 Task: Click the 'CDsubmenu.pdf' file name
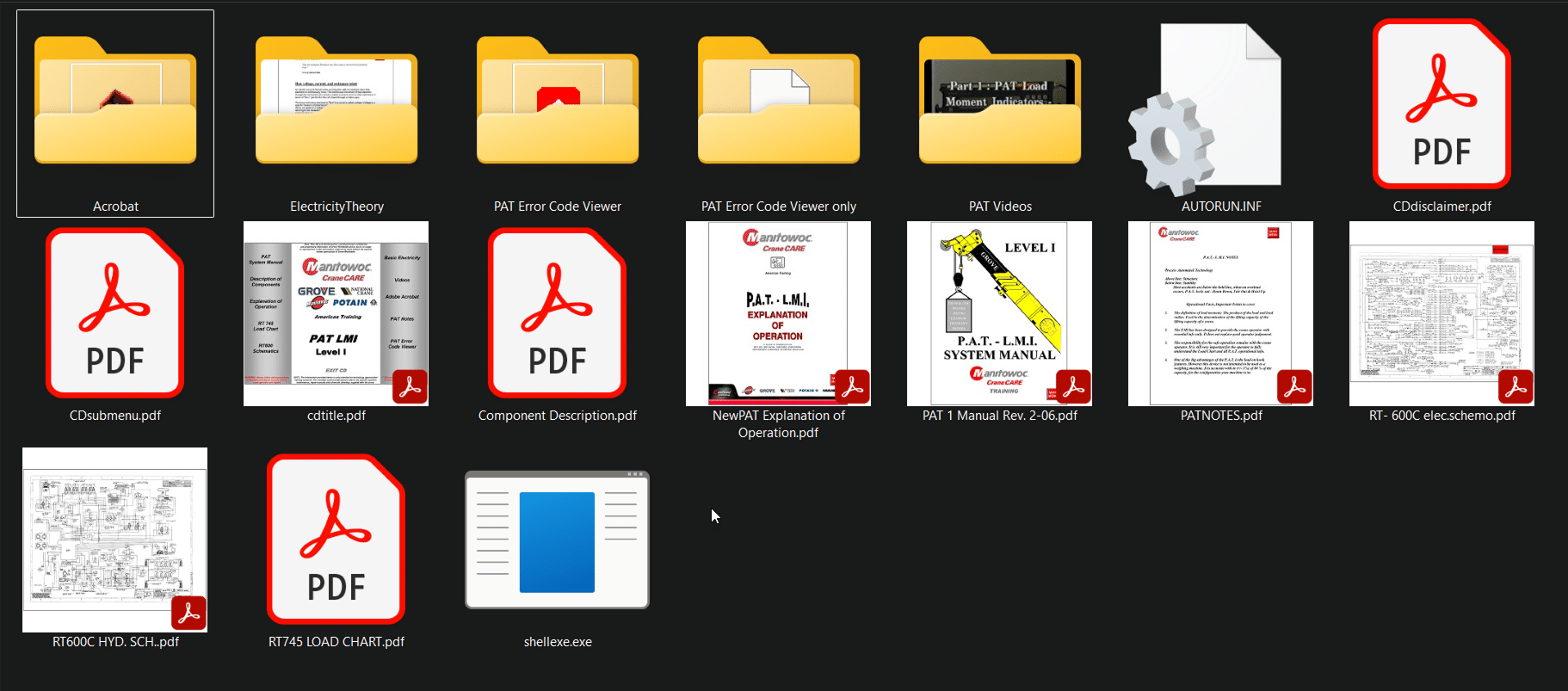coord(115,416)
